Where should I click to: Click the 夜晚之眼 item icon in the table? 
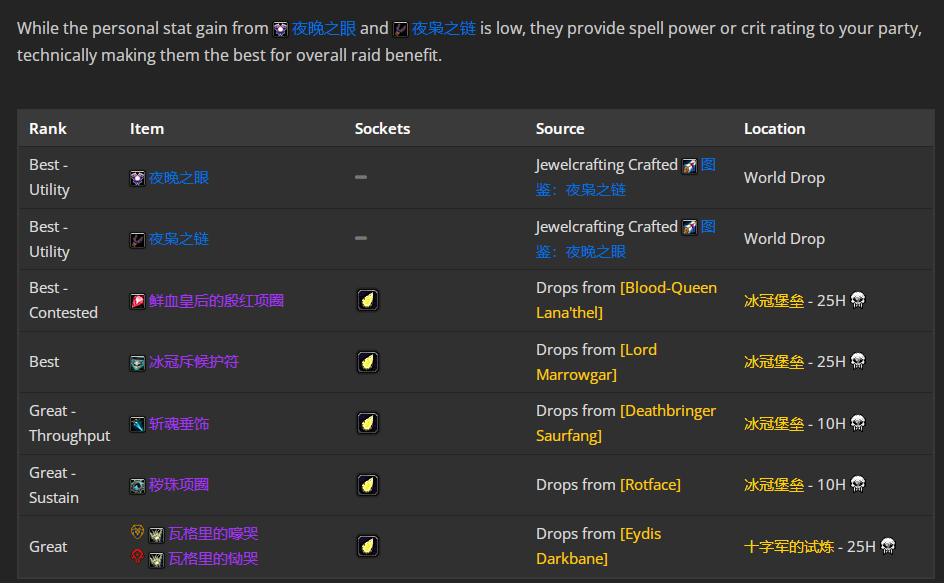[137, 178]
